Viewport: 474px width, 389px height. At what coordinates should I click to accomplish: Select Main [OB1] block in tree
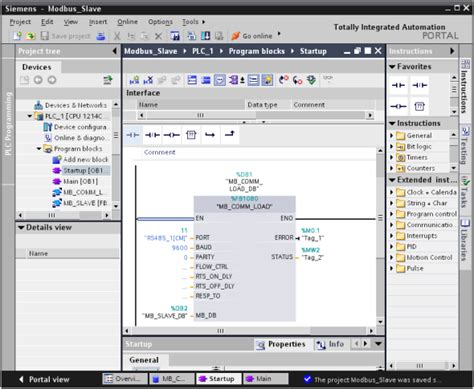76,181
